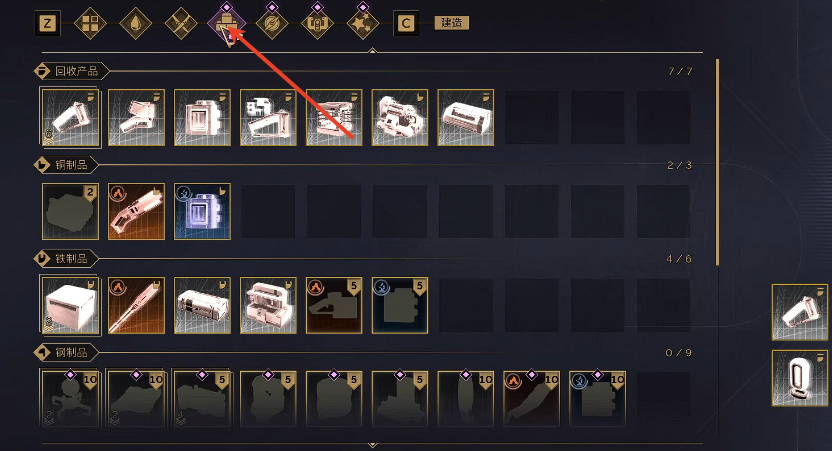The image size is (832, 451).
Task: Select the white cube item in 铁制品
Action: tap(71, 305)
